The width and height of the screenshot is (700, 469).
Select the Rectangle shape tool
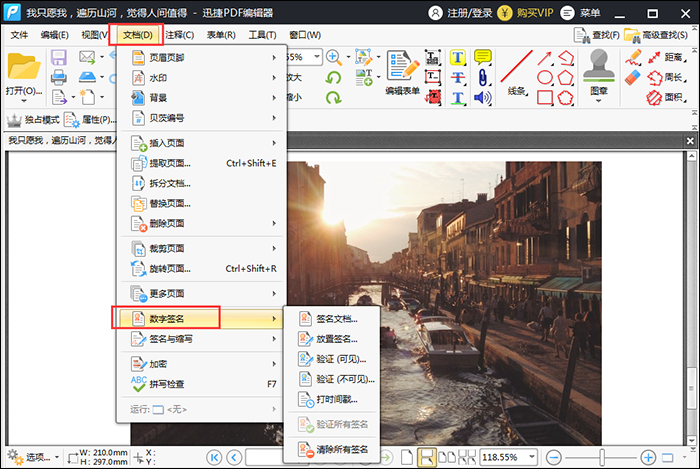(545, 97)
